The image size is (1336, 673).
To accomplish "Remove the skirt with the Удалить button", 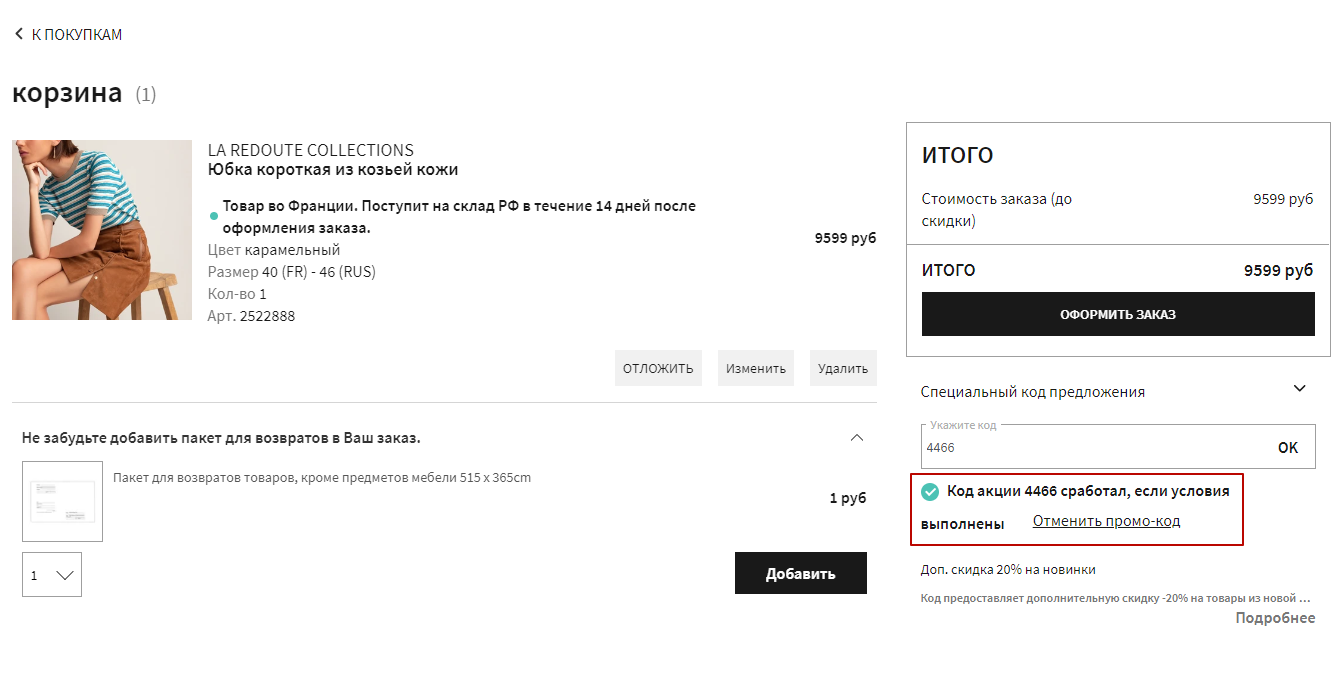I will (842, 368).
